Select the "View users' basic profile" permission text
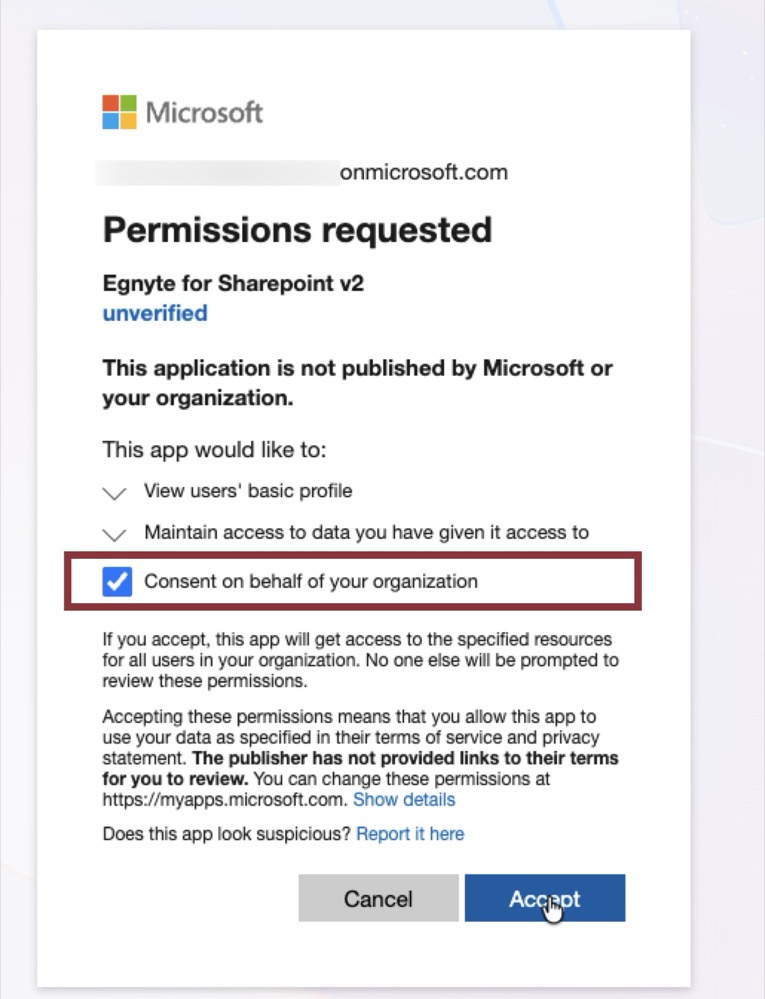The width and height of the screenshot is (765, 999). pos(248,491)
